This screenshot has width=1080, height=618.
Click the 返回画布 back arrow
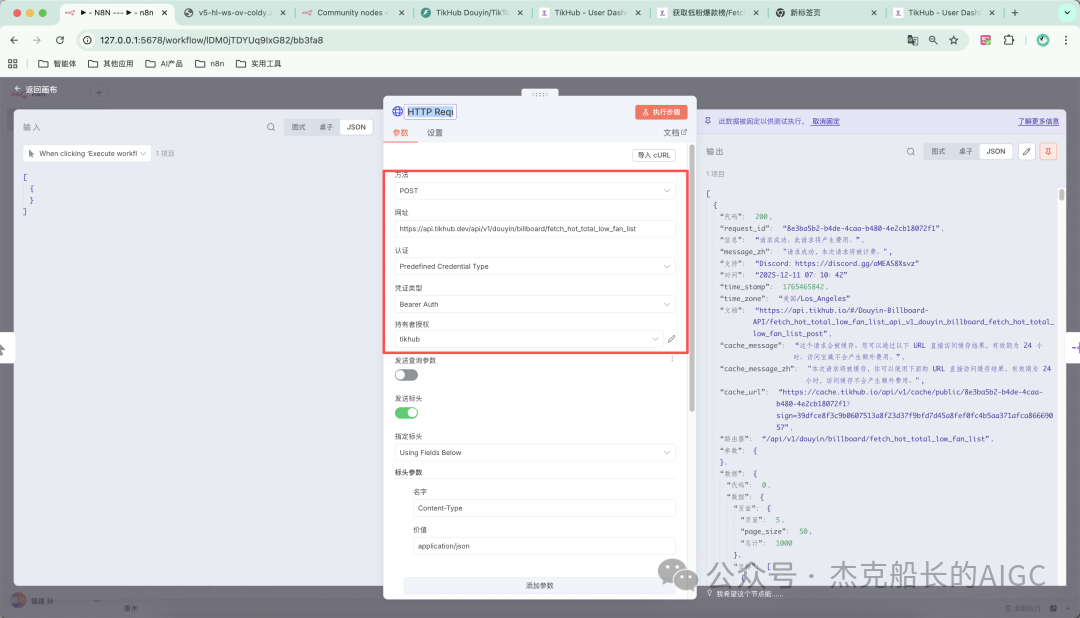(x=17, y=90)
